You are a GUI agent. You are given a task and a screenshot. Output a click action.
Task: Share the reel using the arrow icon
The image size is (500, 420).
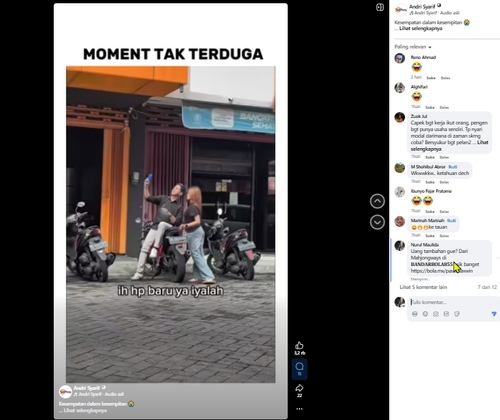click(x=299, y=388)
